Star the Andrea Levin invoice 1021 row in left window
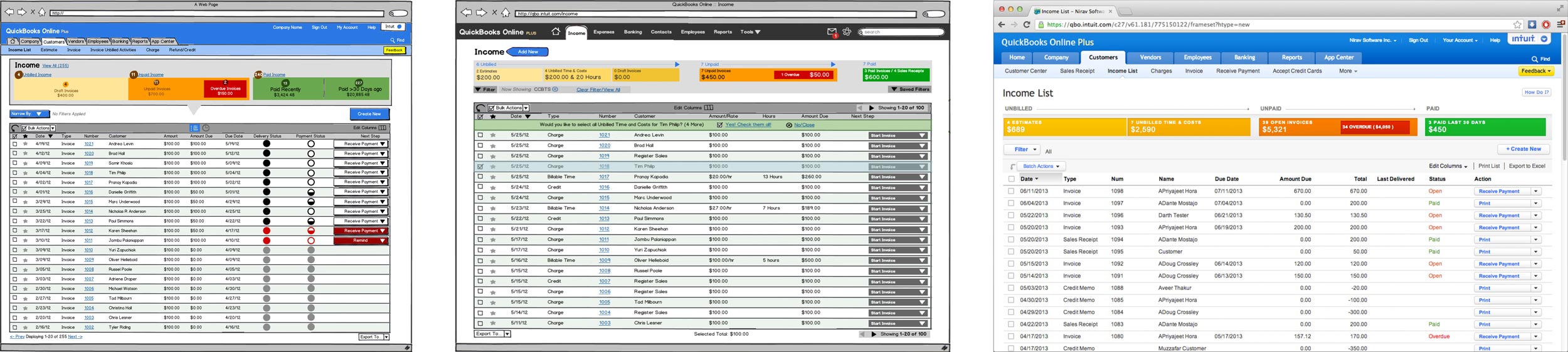1568x352 pixels. pyautogui.click(x=25, y=144)
